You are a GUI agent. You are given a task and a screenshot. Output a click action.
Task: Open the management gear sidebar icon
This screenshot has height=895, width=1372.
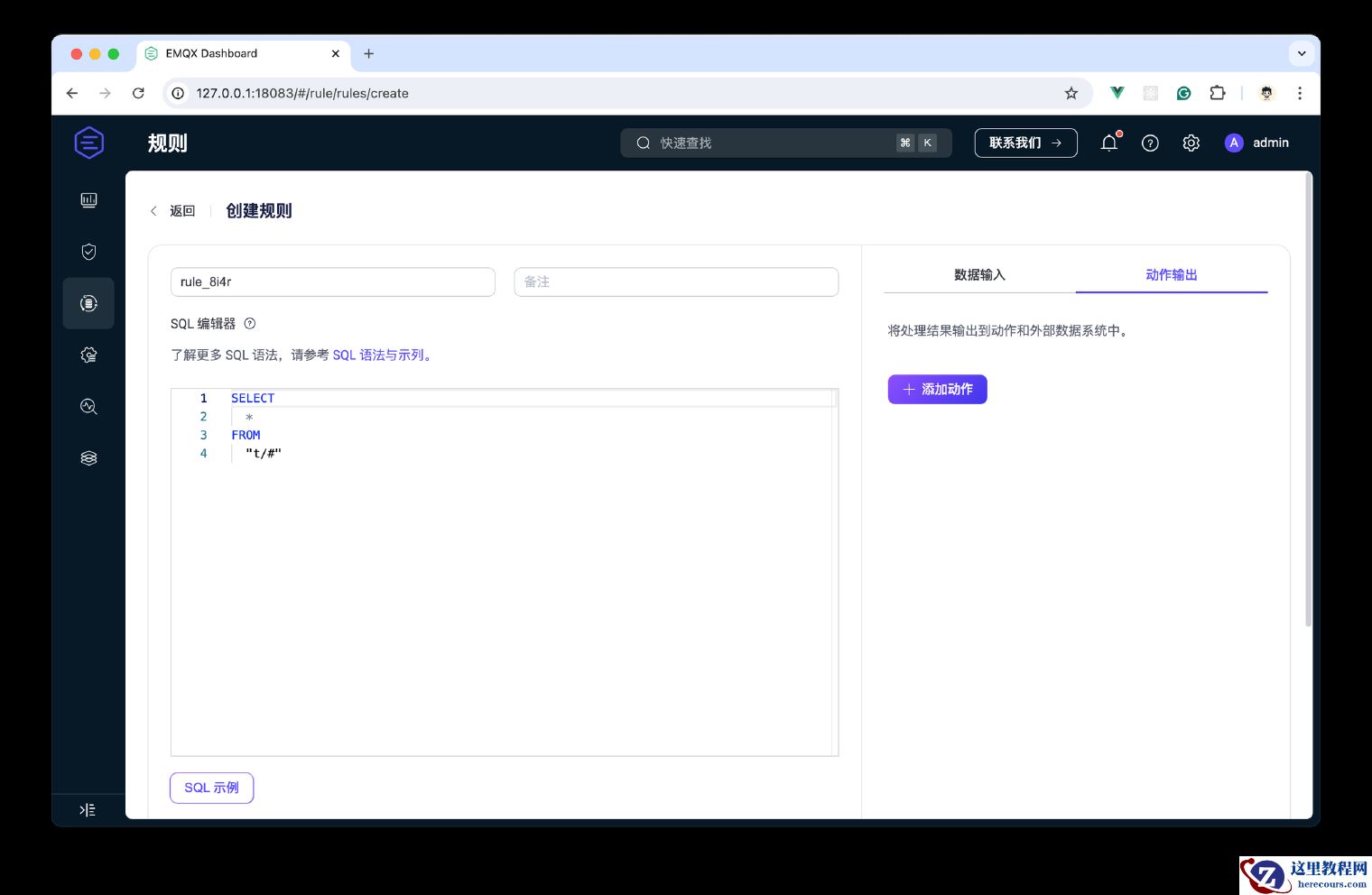[88, 355]
